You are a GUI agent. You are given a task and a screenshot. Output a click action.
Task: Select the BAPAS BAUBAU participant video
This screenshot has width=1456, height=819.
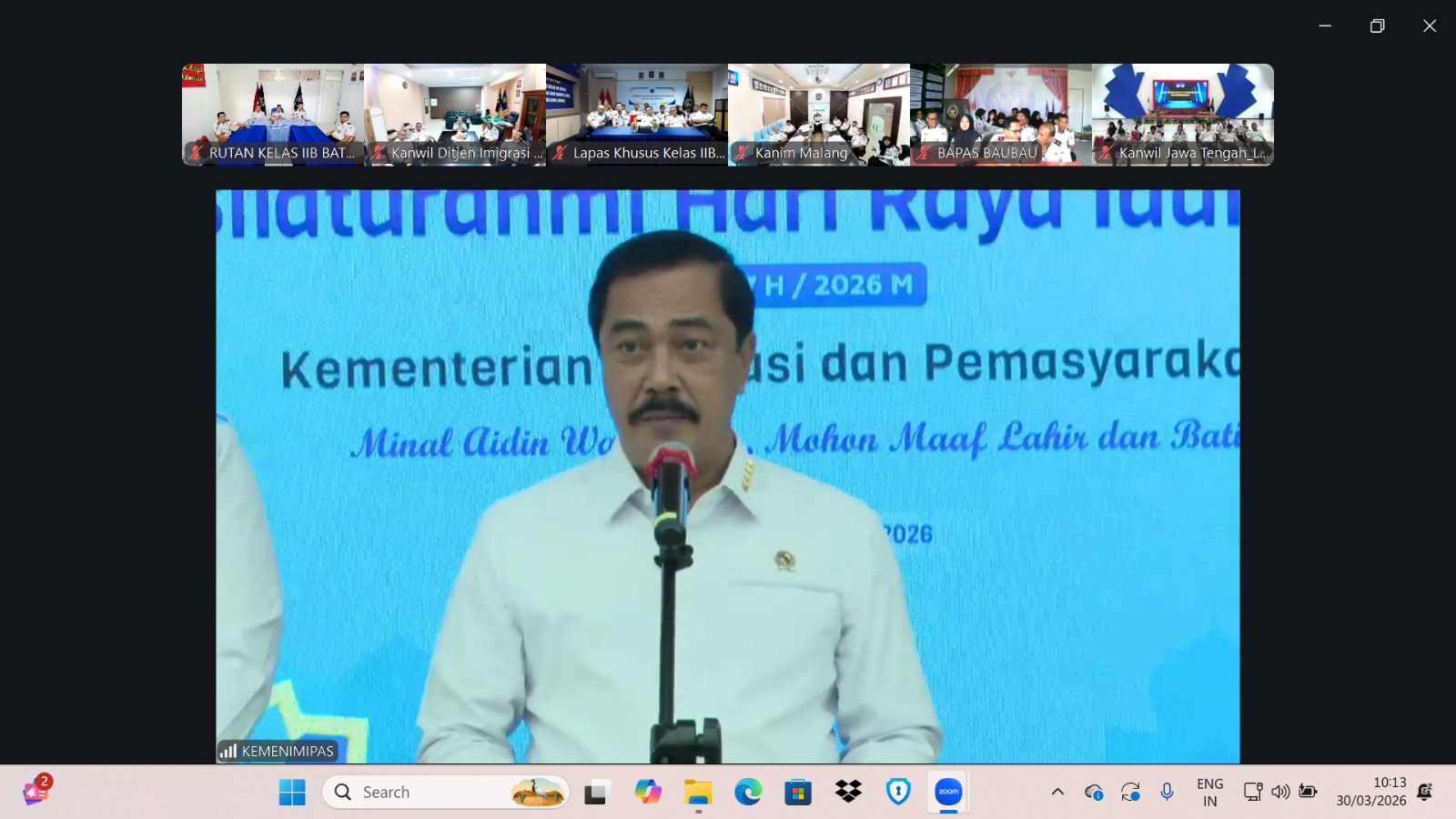(x=1001, y=114)
